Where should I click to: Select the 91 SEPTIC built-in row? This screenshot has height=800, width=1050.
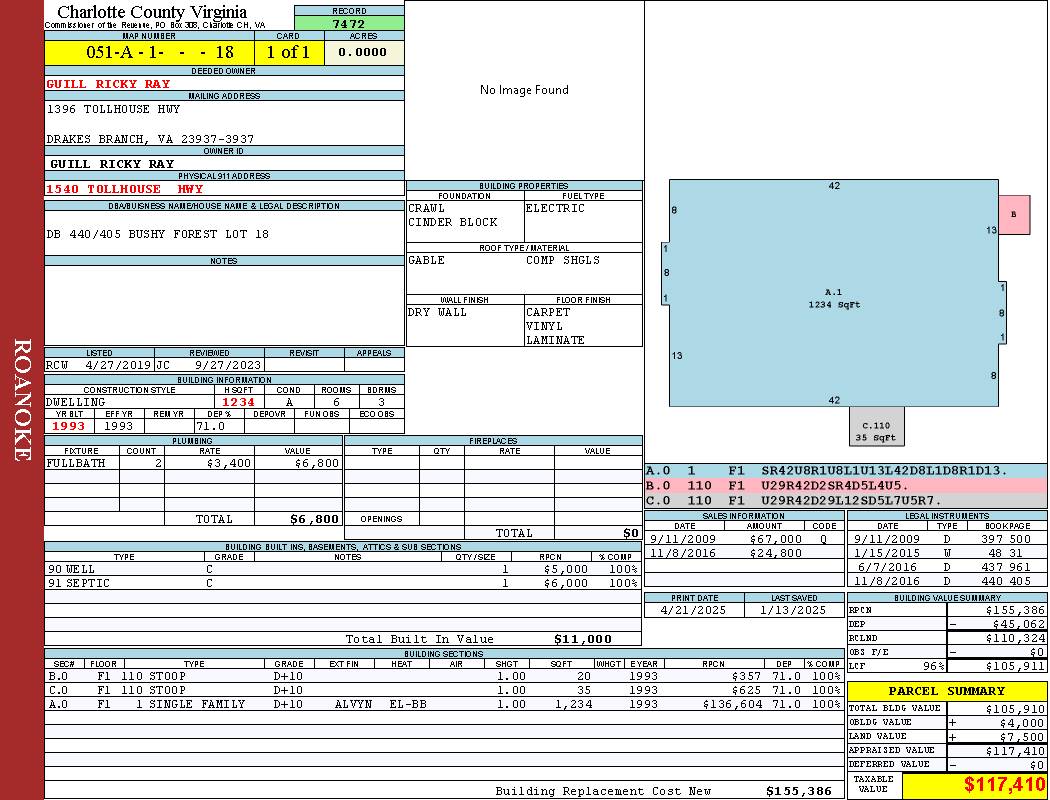click(x=341, y=583)
